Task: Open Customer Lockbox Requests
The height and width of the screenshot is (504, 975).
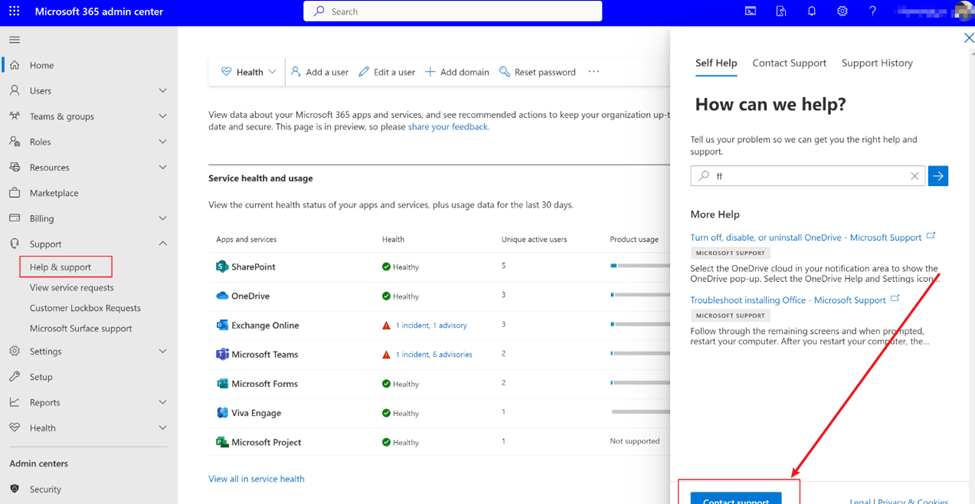Action: click(85, 308)
